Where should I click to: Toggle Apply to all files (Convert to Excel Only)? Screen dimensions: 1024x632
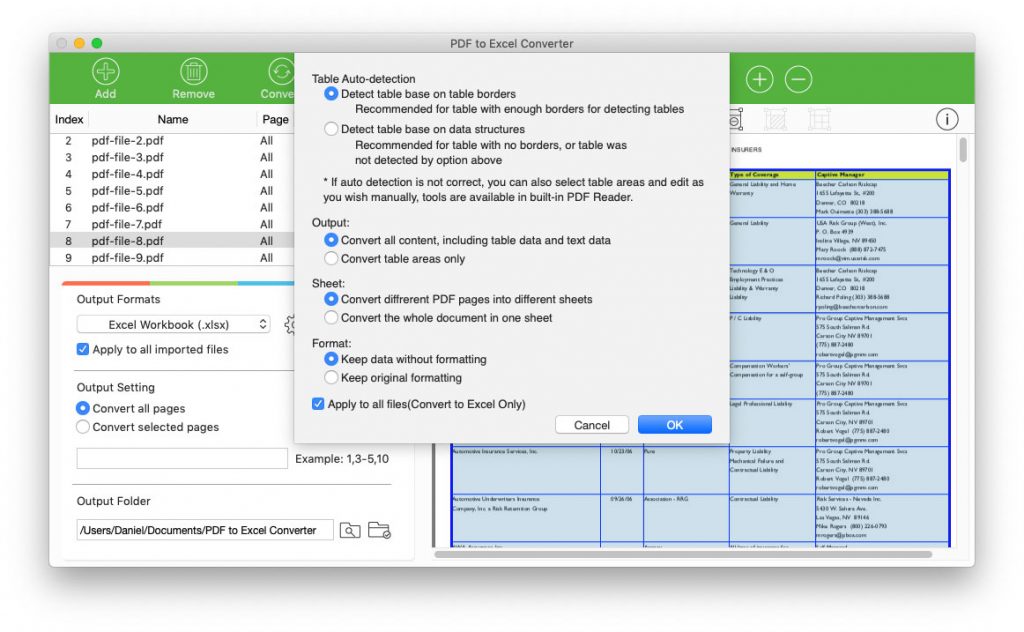(x=318, y=404)
